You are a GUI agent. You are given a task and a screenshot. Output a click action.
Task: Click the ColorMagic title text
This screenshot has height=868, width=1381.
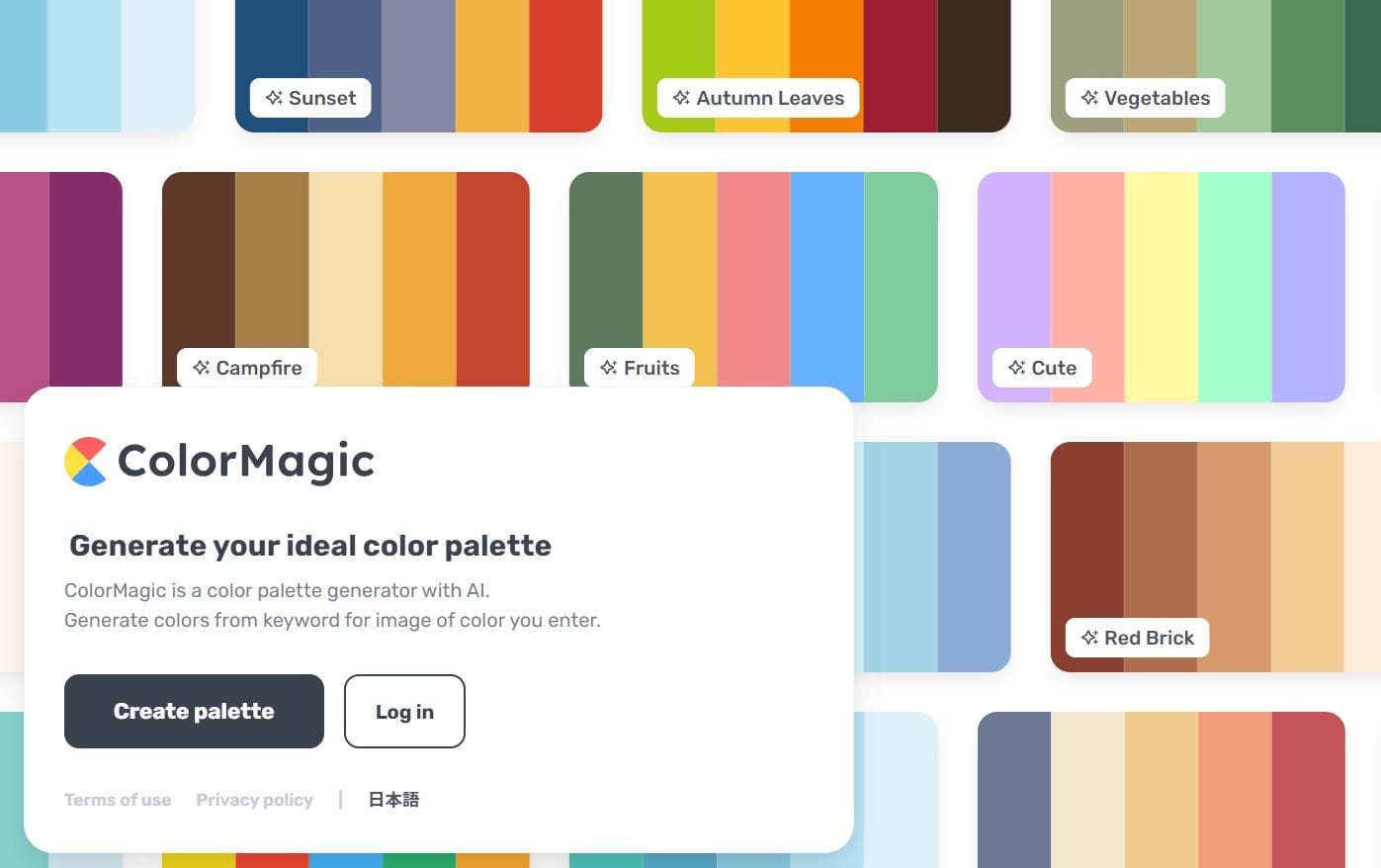click(246, 462)
